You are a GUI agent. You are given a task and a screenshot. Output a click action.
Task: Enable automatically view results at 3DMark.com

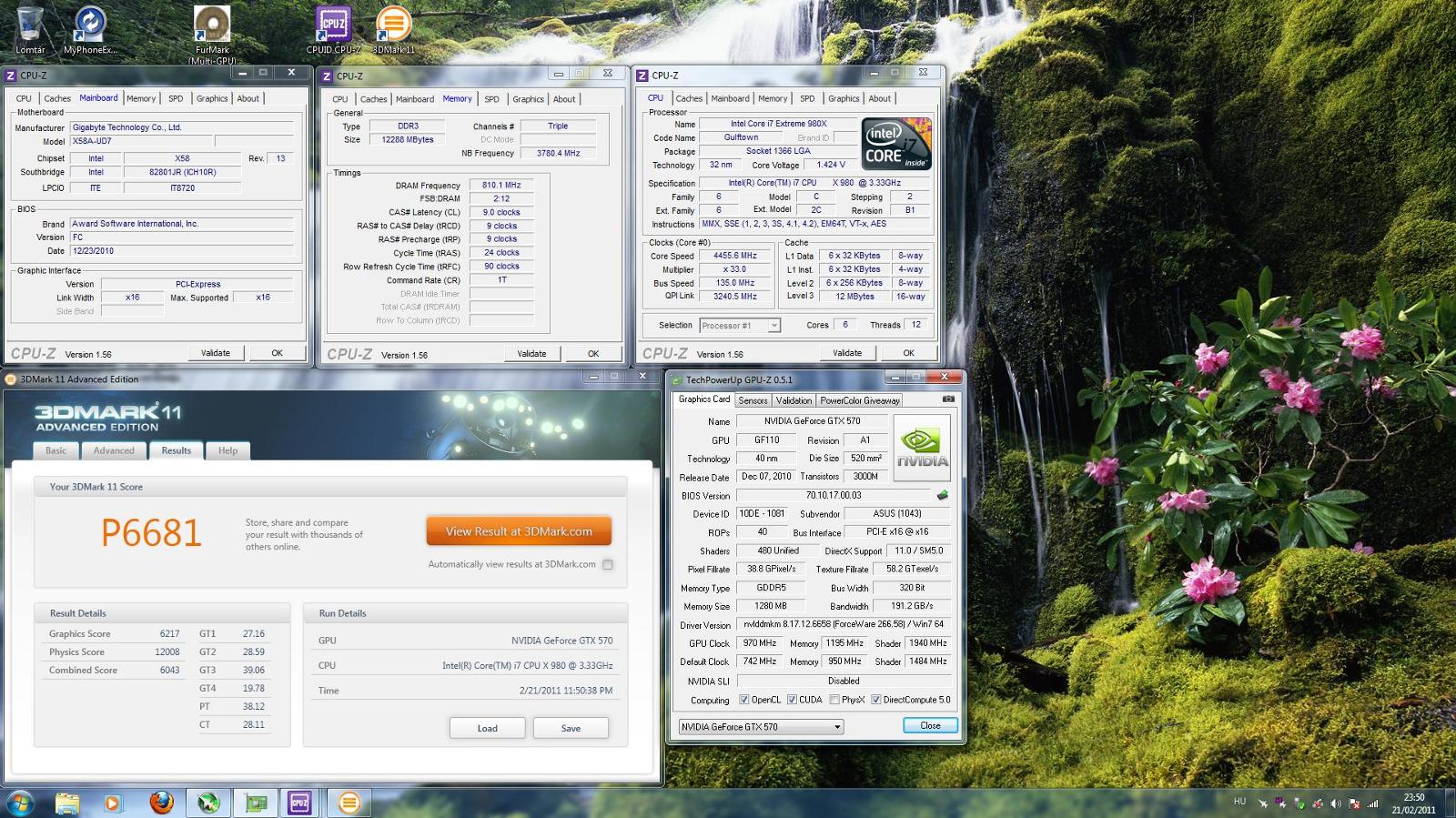(608, 565)
